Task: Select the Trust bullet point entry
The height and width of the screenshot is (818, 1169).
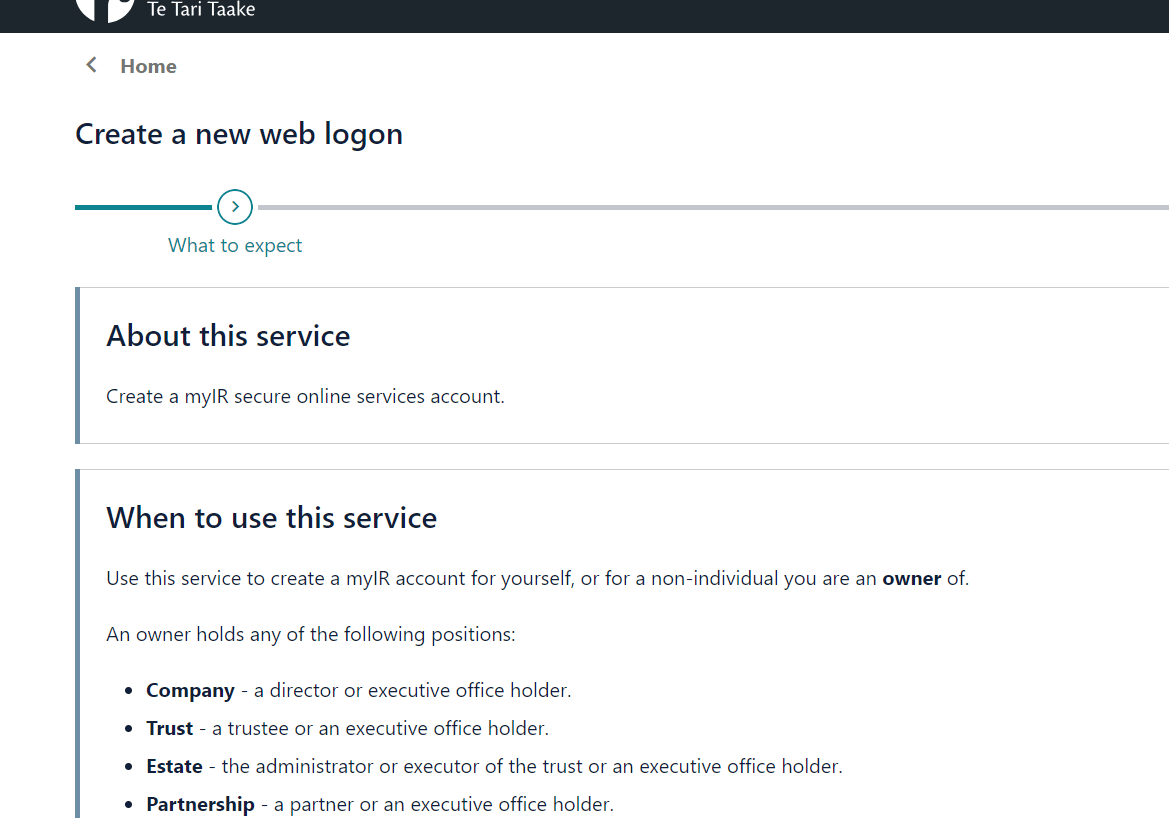Action: pos(346,728)
